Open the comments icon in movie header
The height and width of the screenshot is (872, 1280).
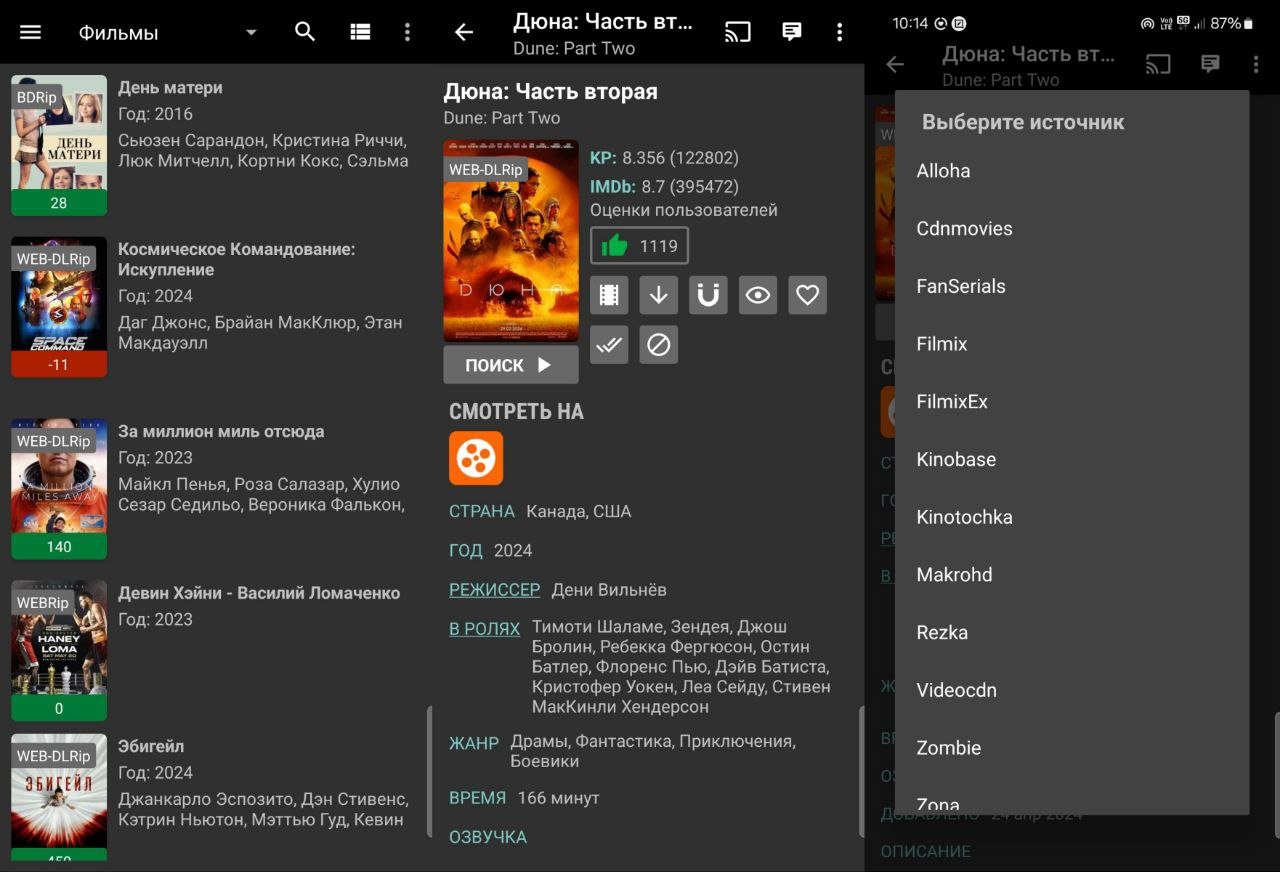[792, 32]
